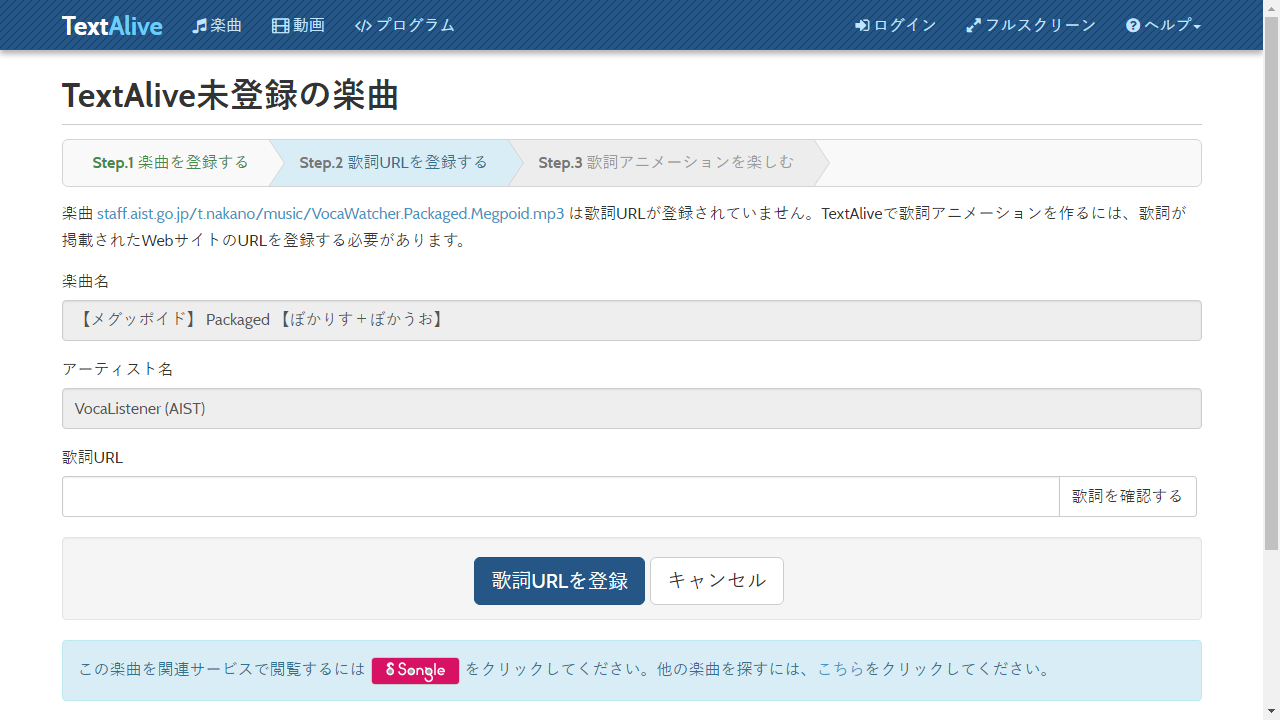The height and width of the screenshot is (720, 1280).
Task: Click the キャンセル button
Action: 716,581
